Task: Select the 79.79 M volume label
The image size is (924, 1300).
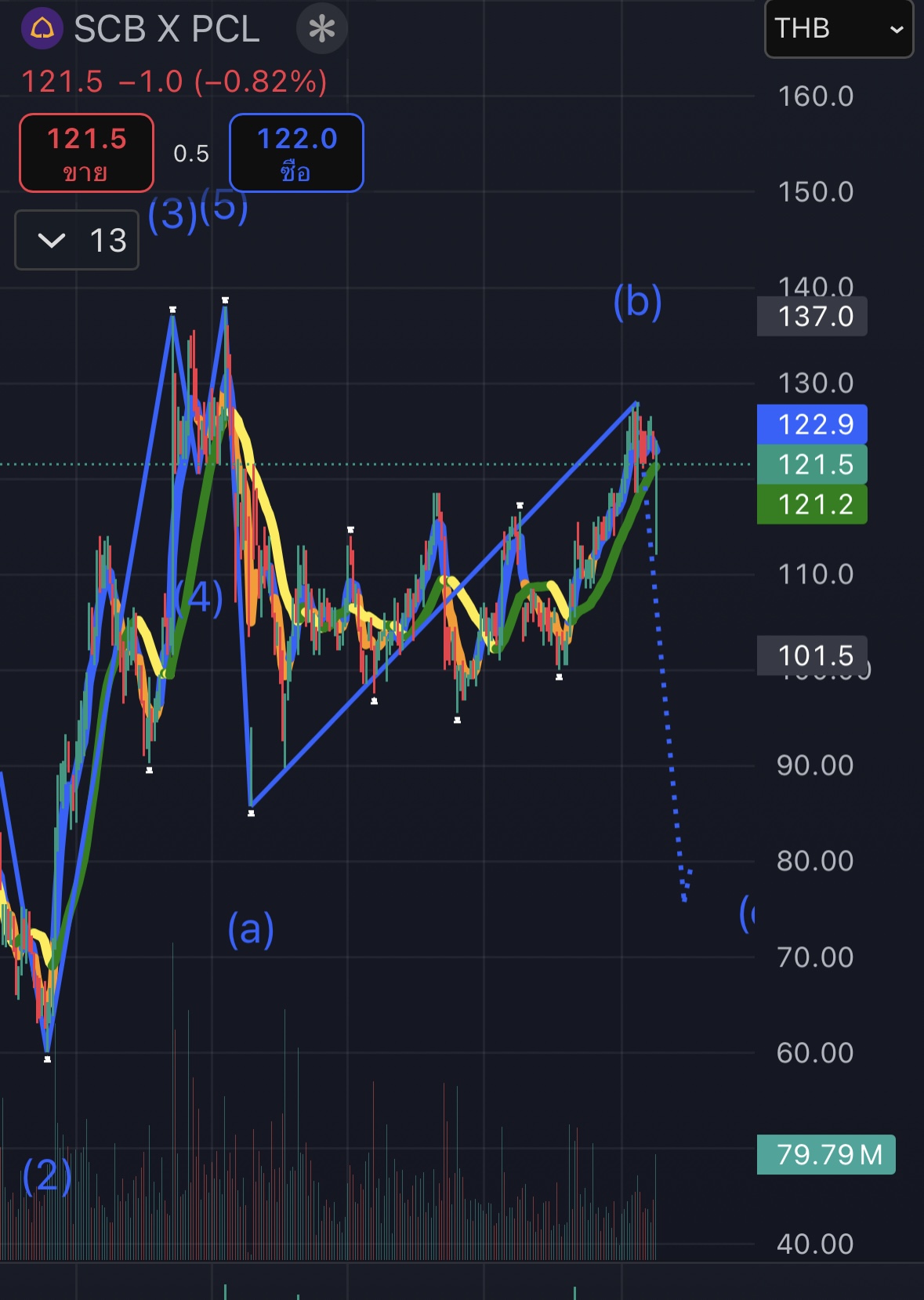Action: 826,1154
